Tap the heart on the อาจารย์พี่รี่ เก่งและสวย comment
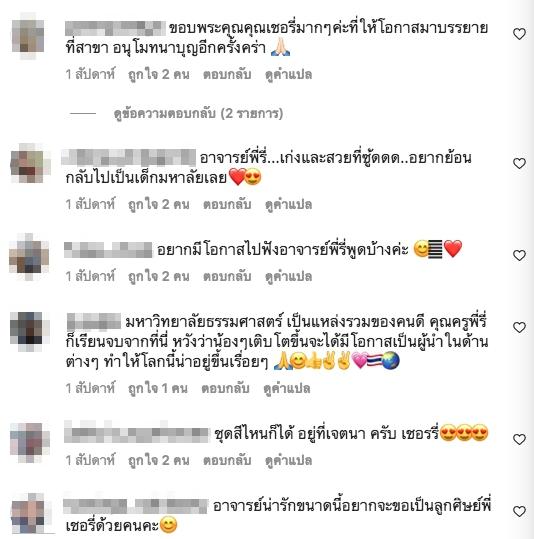Image resolution: width=534 pixels, height=539 pixels. (519, 163)
